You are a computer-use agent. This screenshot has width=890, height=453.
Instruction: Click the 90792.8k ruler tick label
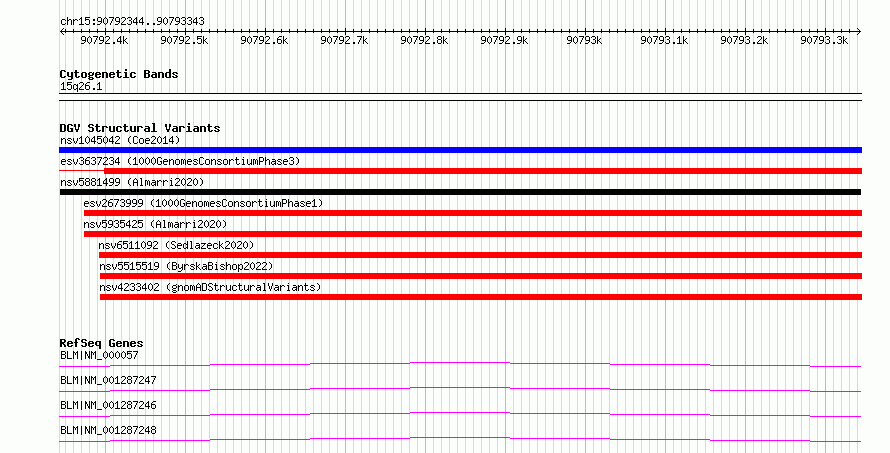(425, 40)
